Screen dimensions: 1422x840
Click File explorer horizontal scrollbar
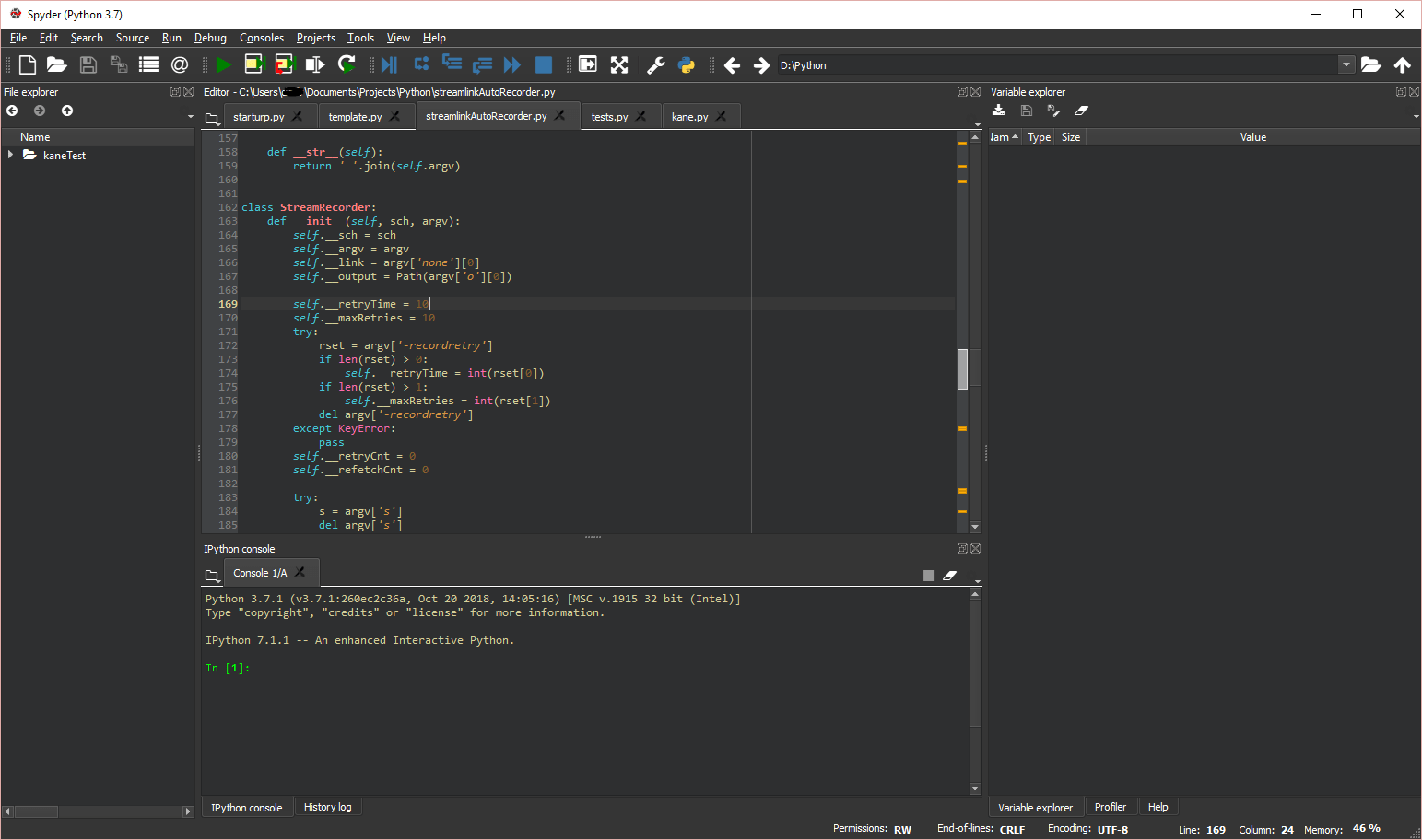(37, 811)
